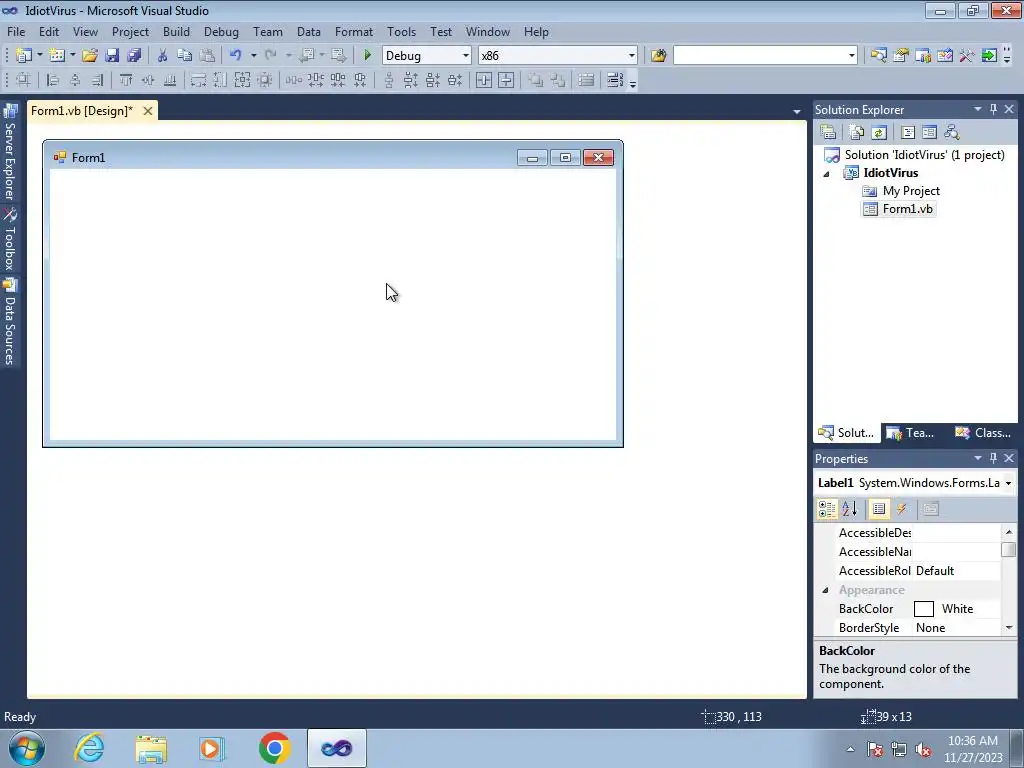Click the Center Vertically layout icon
This screenshot has width=1024, height=768.
click(x=506, y=80)
